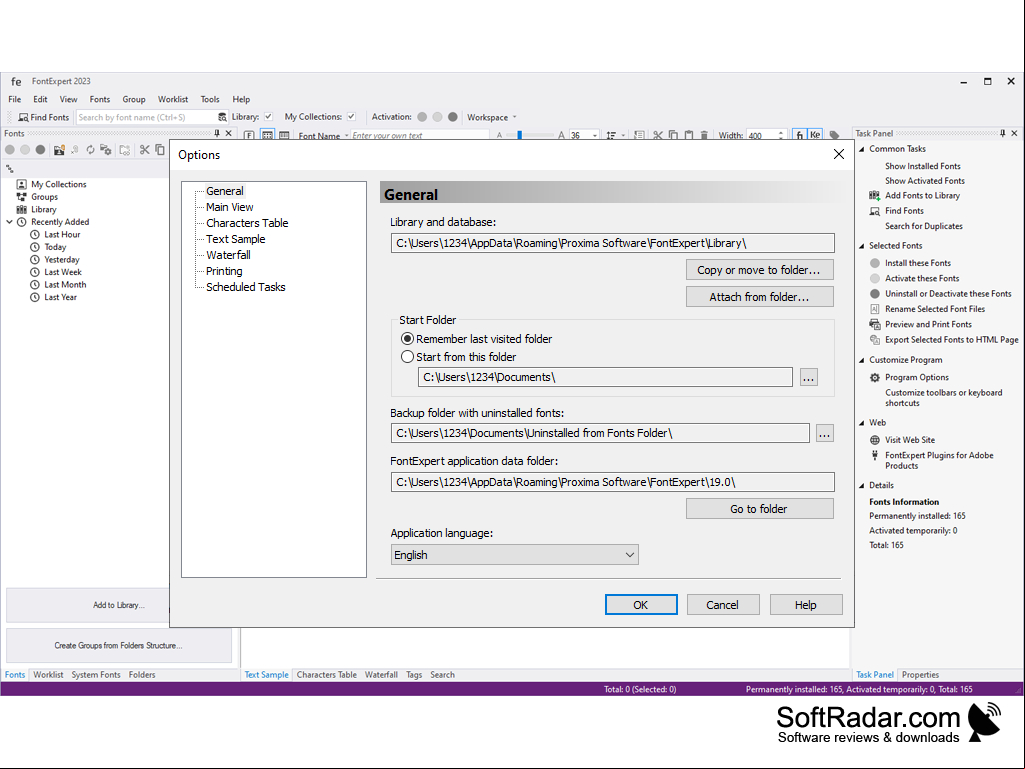This screenshot has width=1025, height=769.
Task: Click the globe icon beside Visit Web Site
Action: pos(875,440)
